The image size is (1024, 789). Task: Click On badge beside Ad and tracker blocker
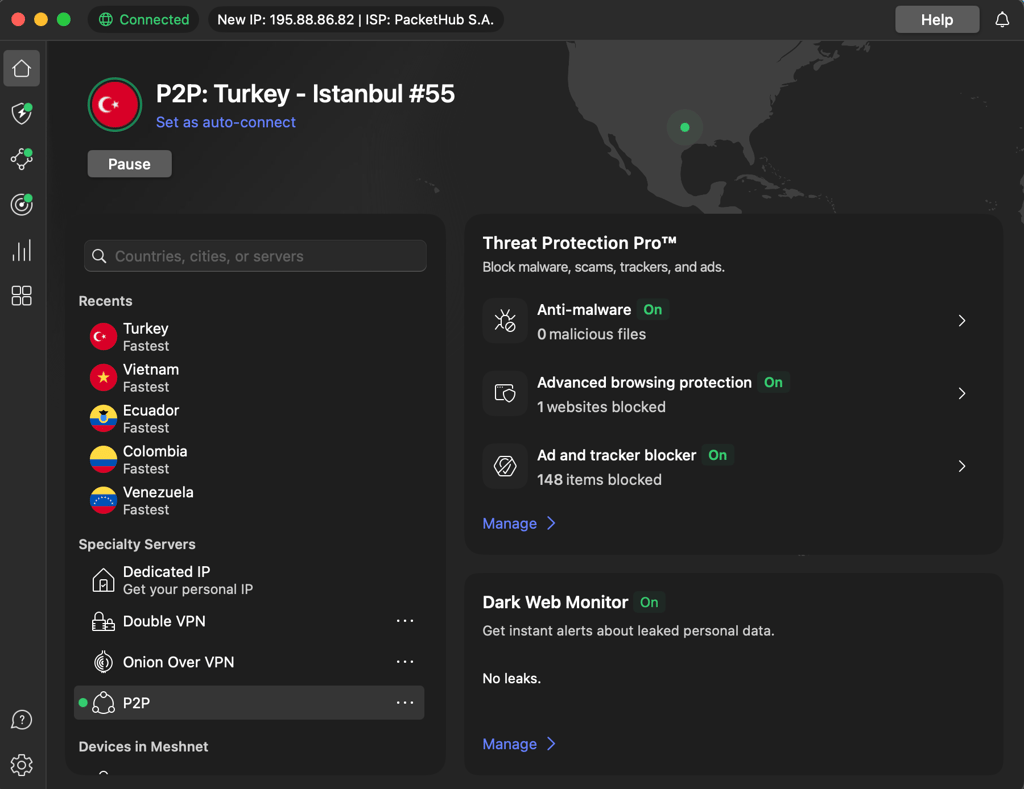pyautogui.click(x=718, y=455)
